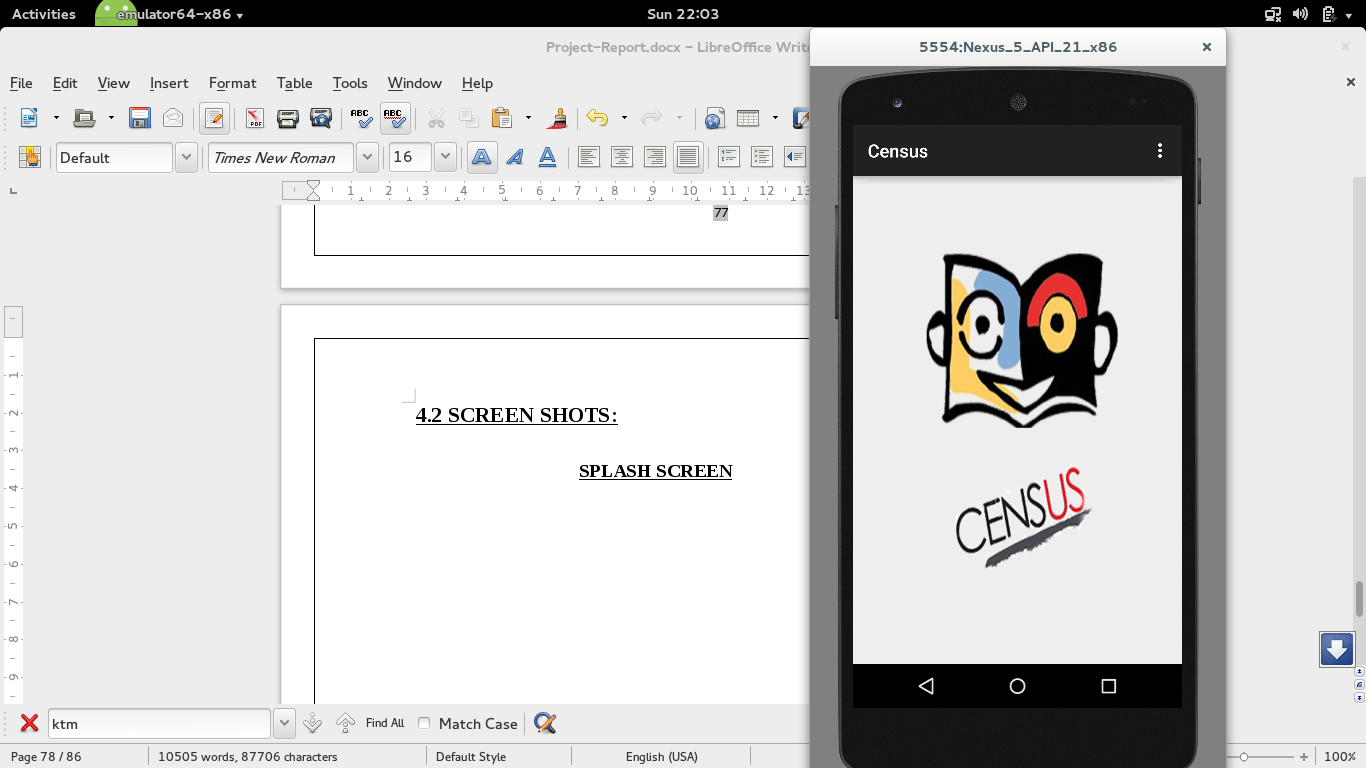The width and height of the screenshot is (1366, 768).
Task: Click the ktm search text field
Action: point(159,723)
